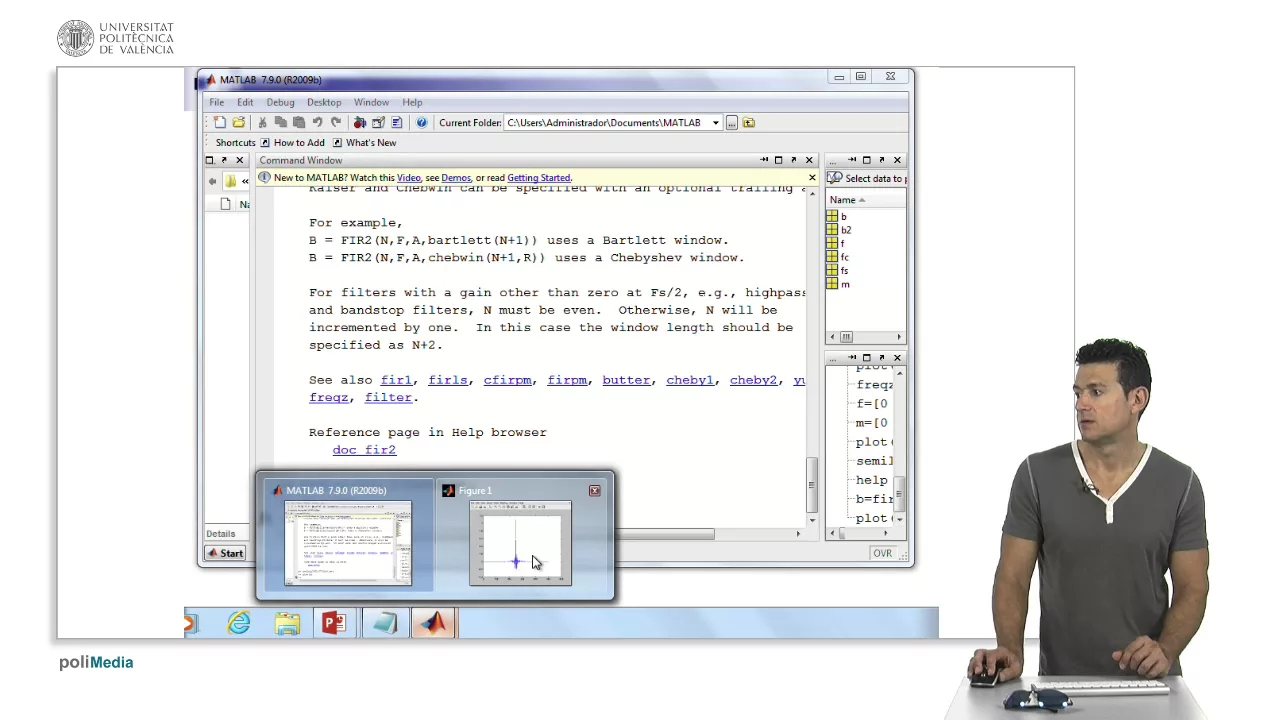This screenshot has height=720, width=1280.
Task: Click the Getting Started link
Action: coord(539,178)
